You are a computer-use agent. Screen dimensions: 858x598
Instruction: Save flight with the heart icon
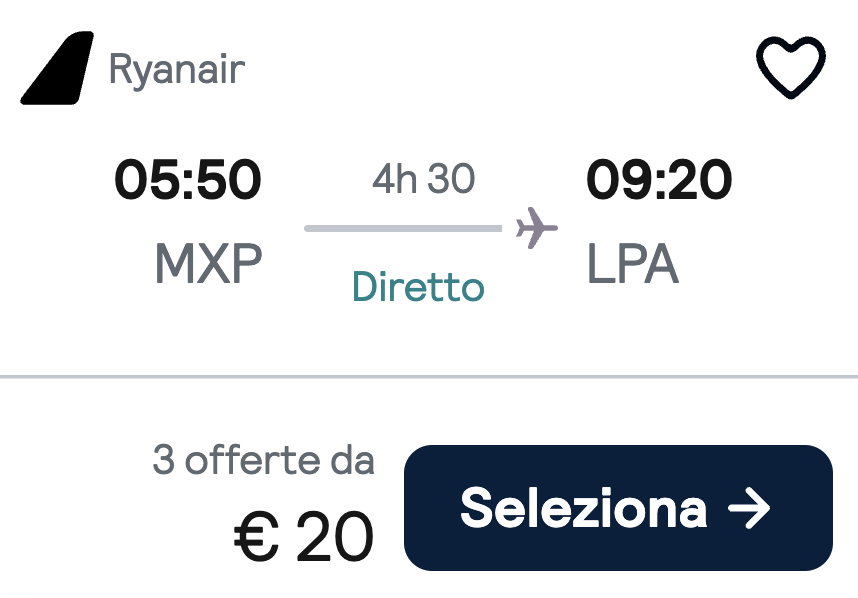pyautogui.click(x=791, y=67)
